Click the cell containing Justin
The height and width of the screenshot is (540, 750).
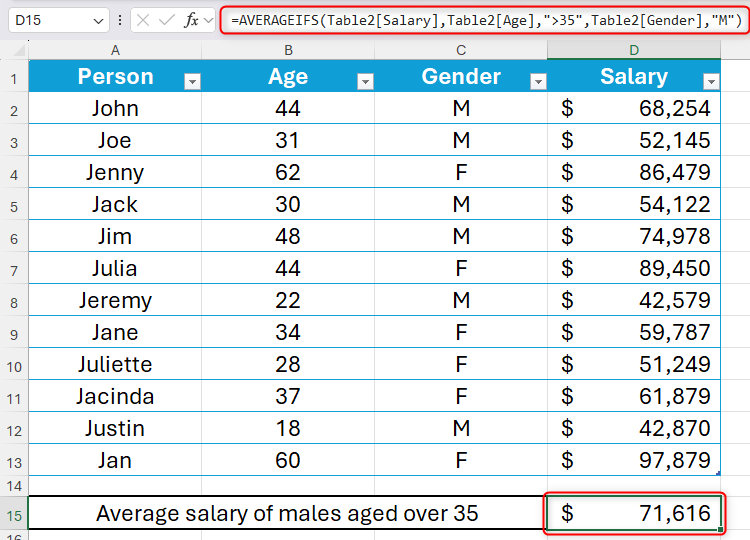(x=115, y=429)
